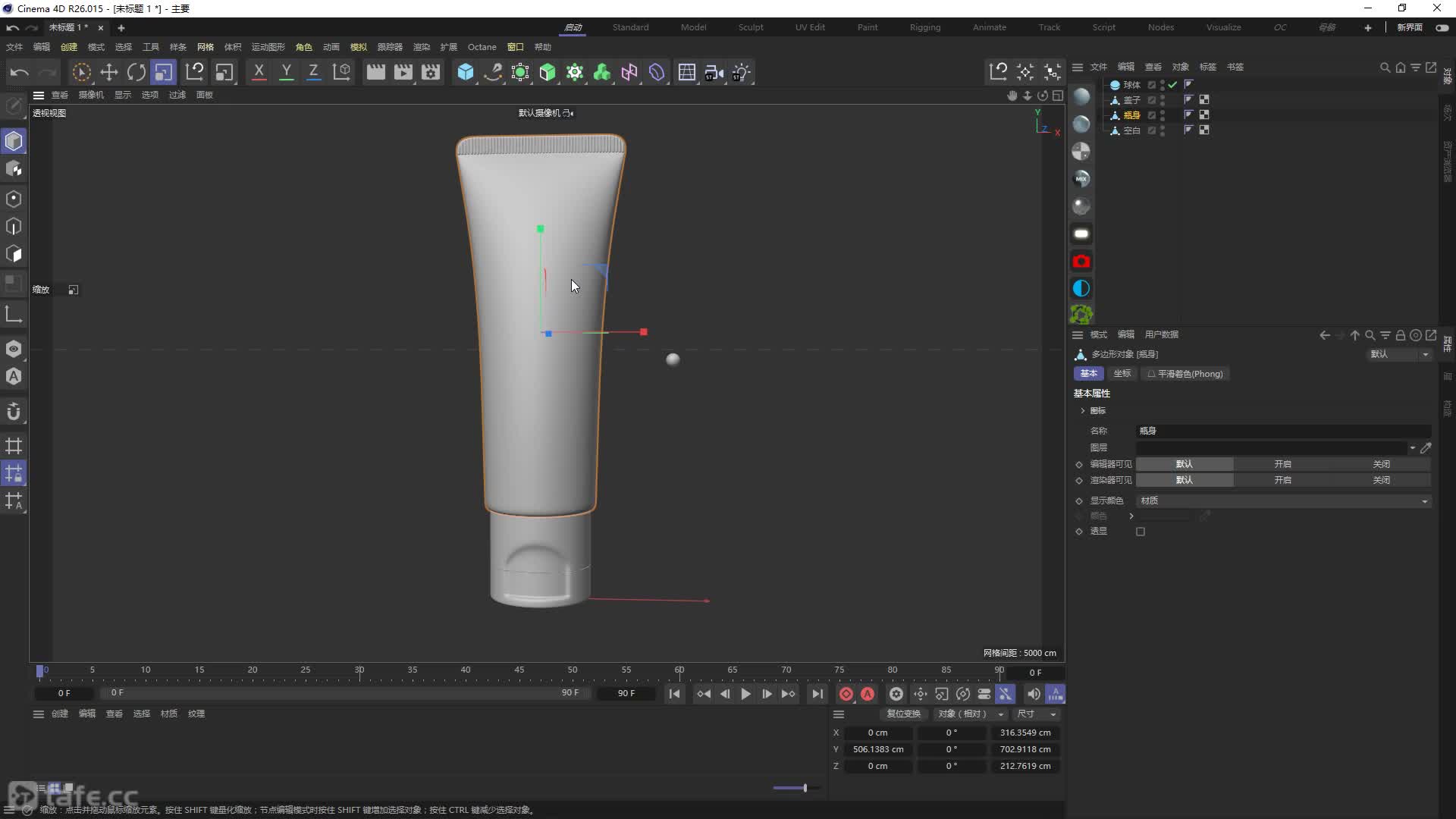
Task: Add a Camera object icon
Action: (714, 72)
